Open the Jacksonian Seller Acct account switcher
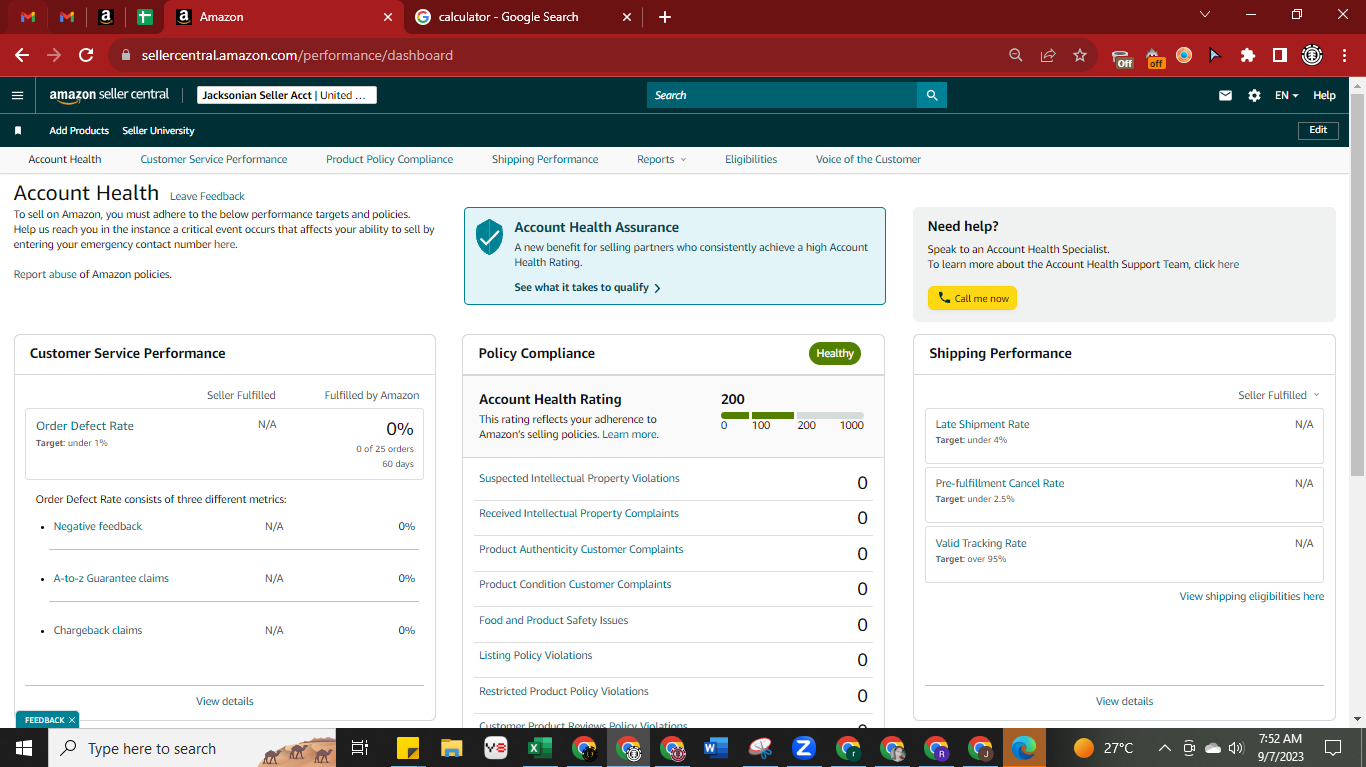 pos(287,95)
